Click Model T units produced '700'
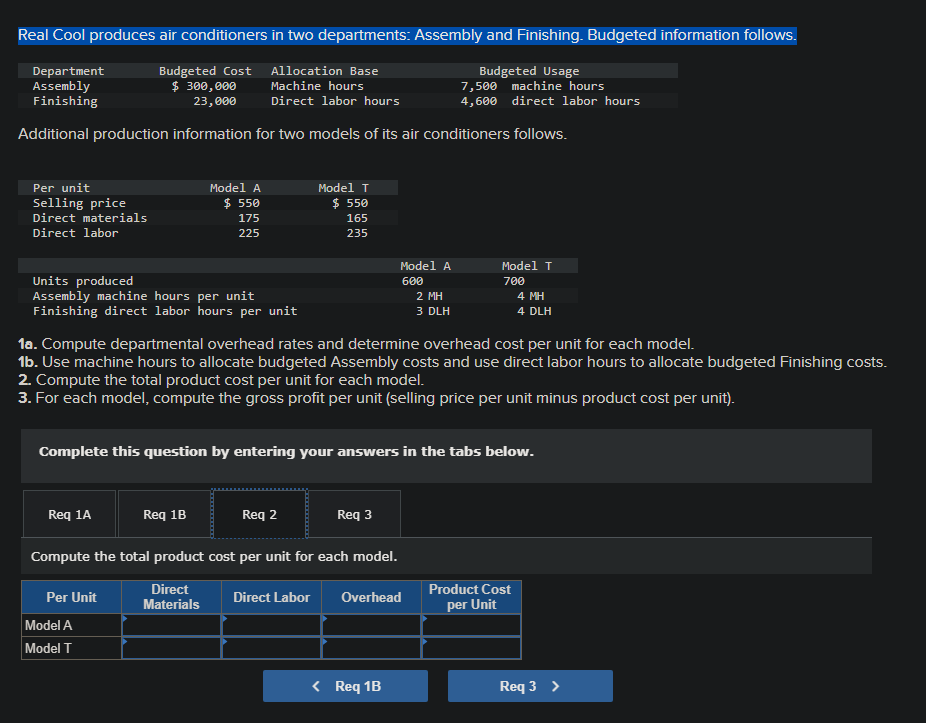Image resolution: width=926 pixels, height=723 pixels. 514,281
